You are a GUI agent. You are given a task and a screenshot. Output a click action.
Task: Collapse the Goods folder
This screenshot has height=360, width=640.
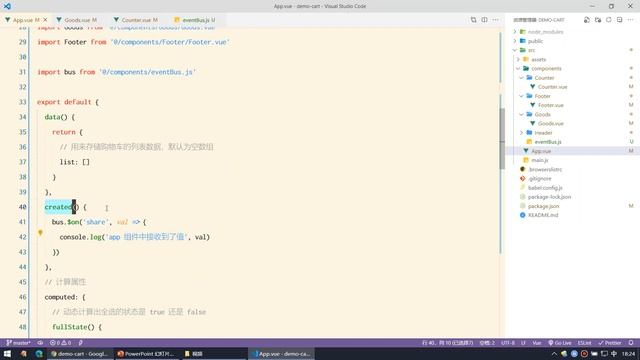[522, 115]
